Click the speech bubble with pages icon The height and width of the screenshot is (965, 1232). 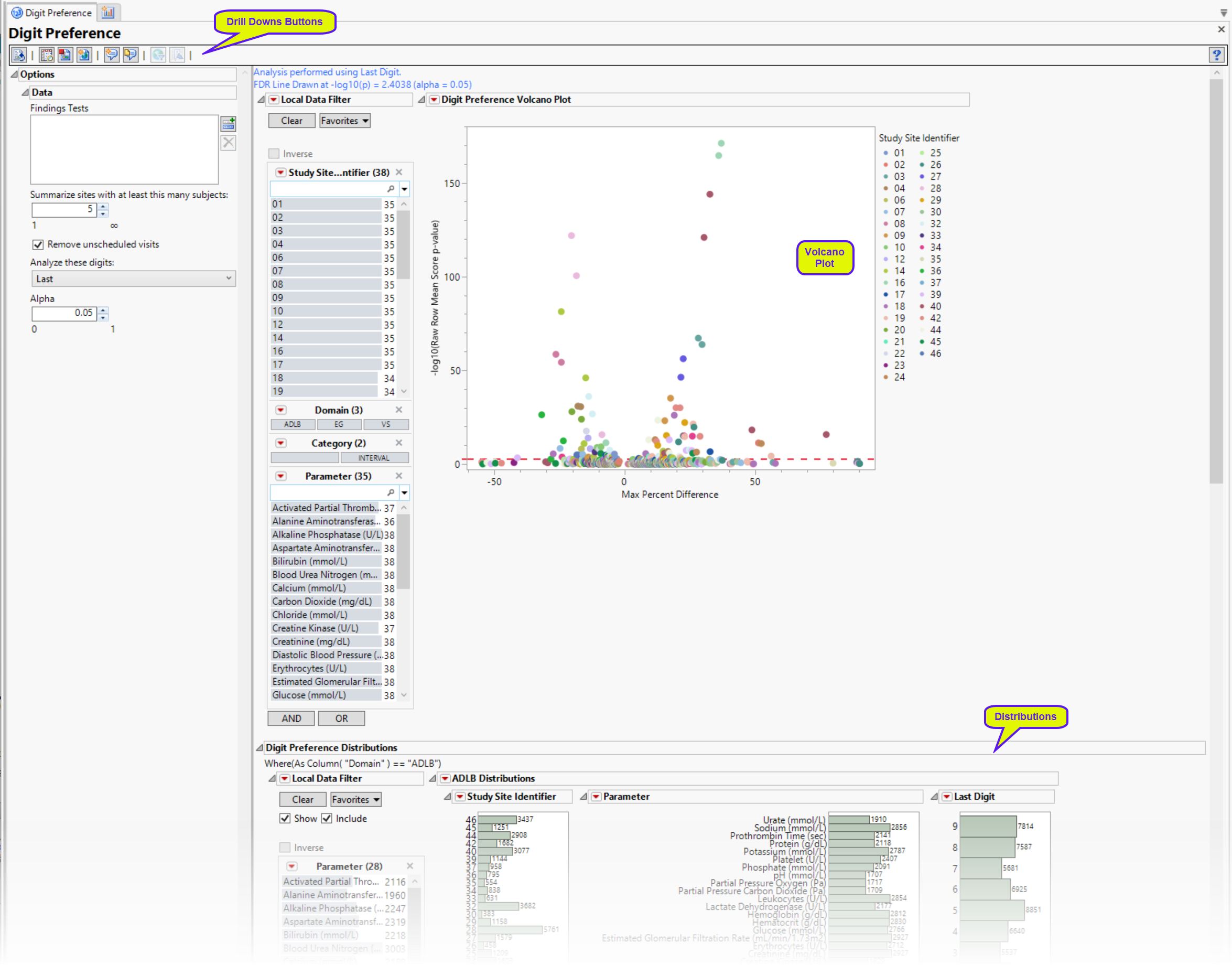point(131,55)
